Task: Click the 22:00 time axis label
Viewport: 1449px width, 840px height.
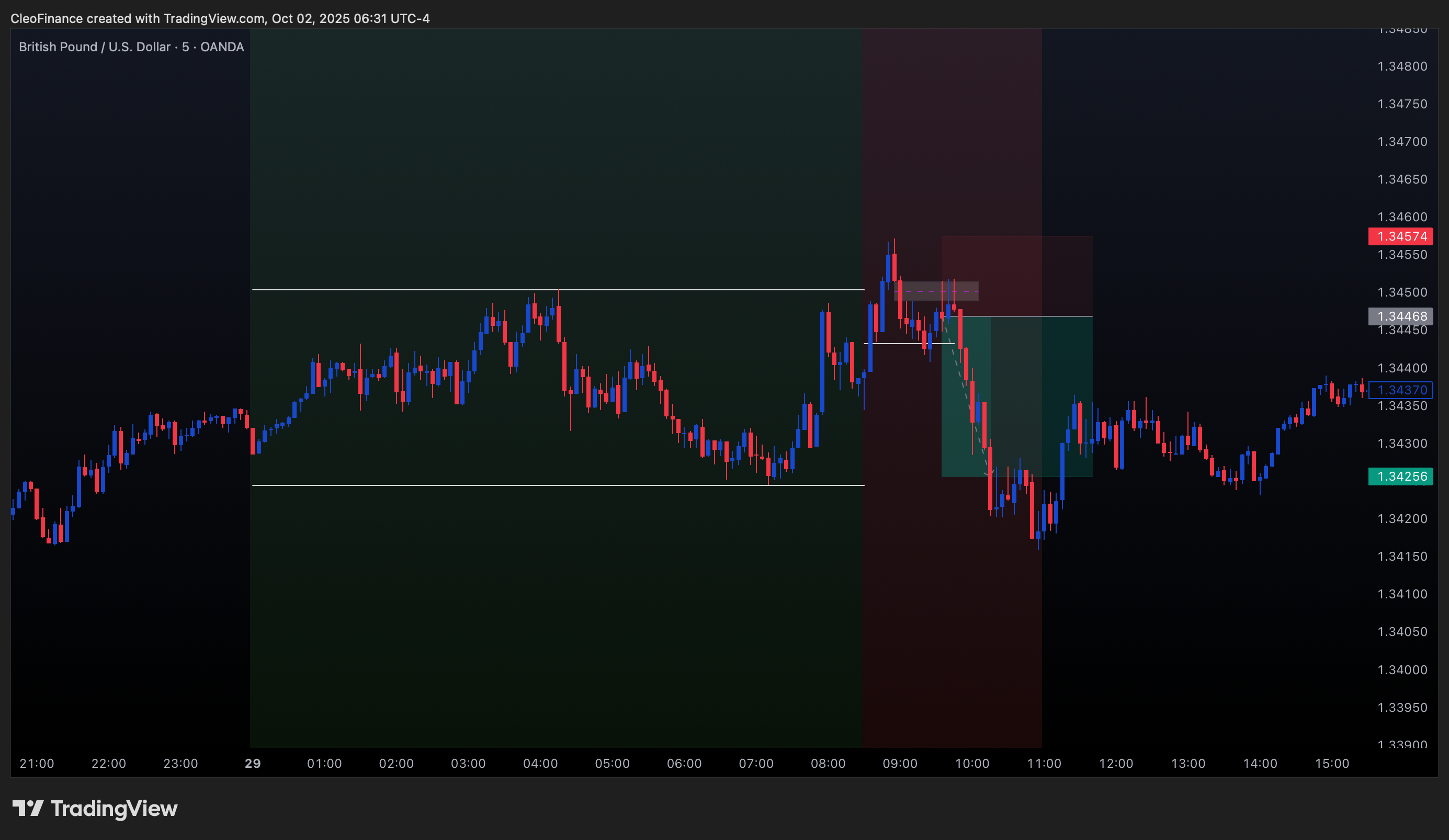Action: pos(109,764)
